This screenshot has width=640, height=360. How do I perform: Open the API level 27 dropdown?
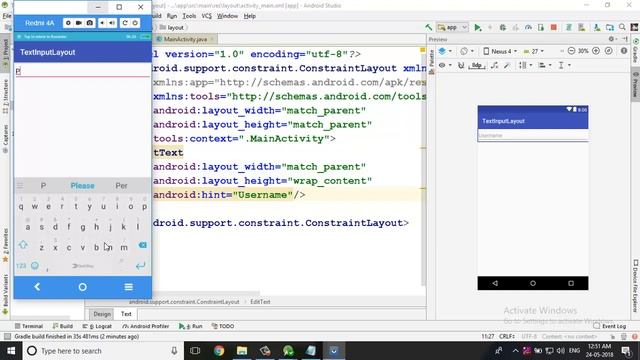[x=534, y=51]
